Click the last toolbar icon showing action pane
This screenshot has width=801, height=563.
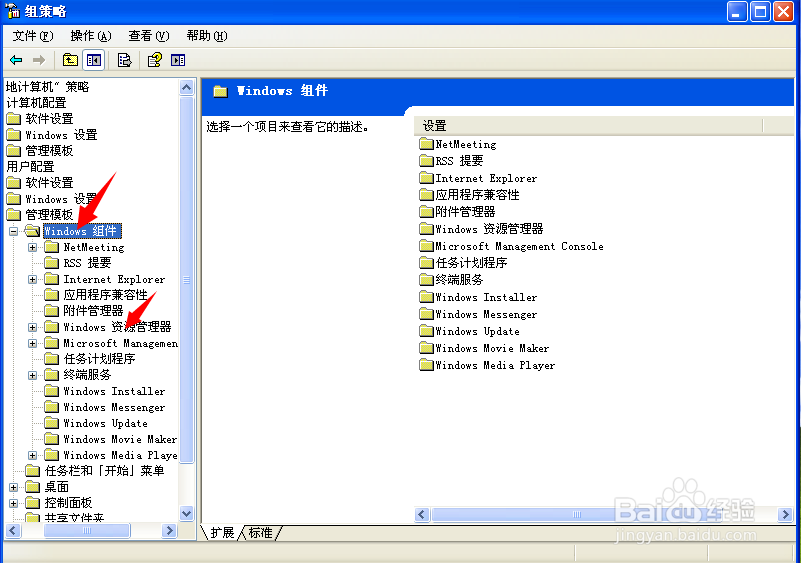pos(178,60)
